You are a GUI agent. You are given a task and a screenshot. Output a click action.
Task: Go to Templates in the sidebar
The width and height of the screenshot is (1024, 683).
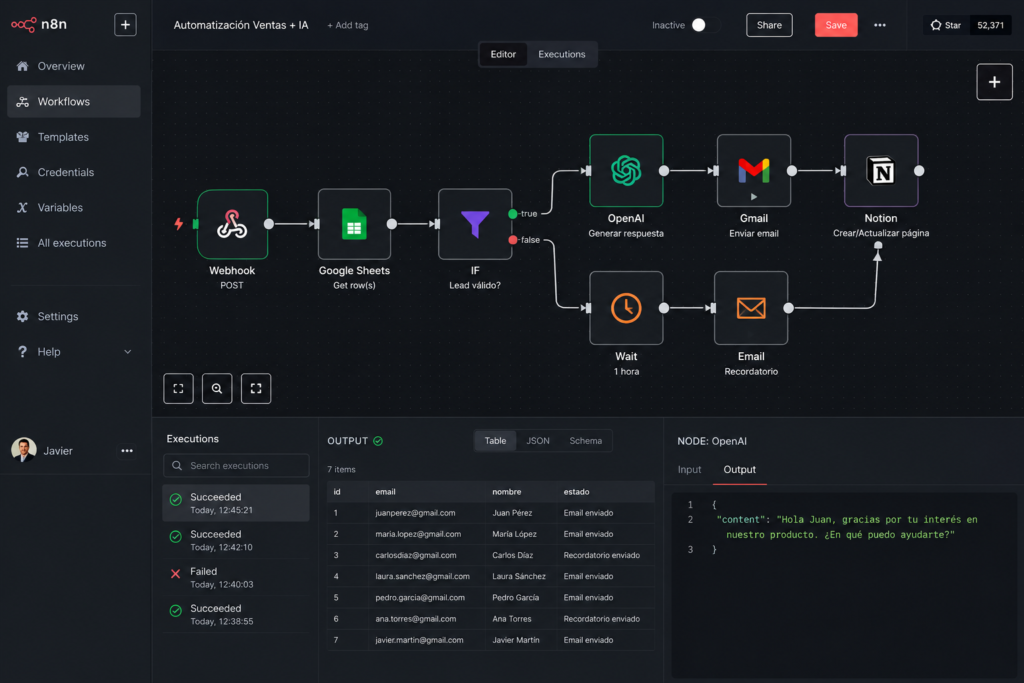[63, 136]
